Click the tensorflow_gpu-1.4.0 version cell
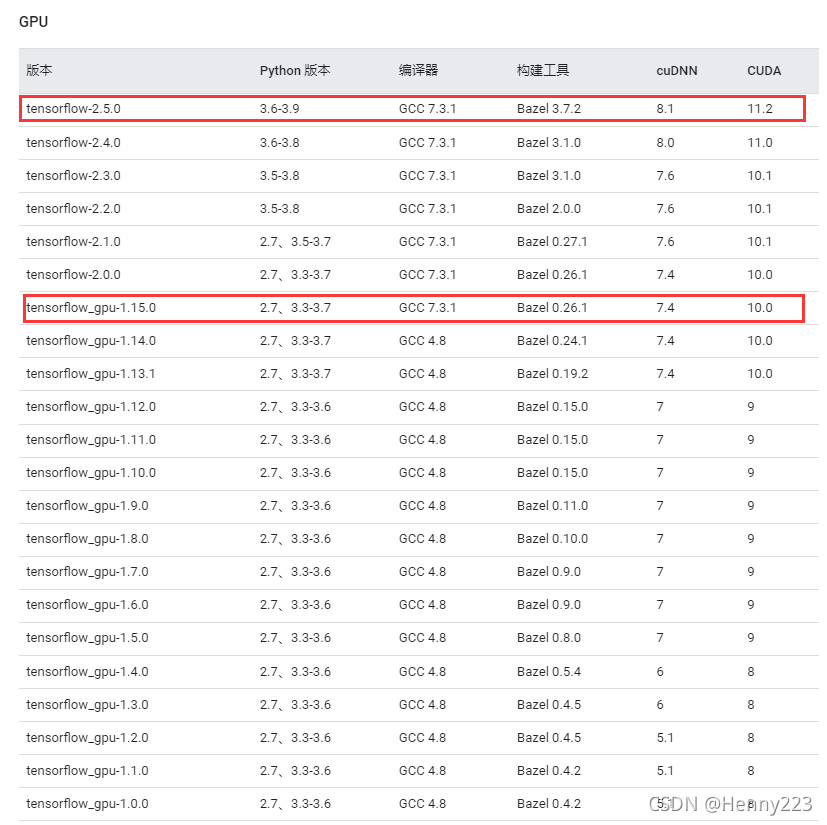Image resolution: width=827 pixels, height=825 pixels. pyautogui.click(x=87, y=672)
